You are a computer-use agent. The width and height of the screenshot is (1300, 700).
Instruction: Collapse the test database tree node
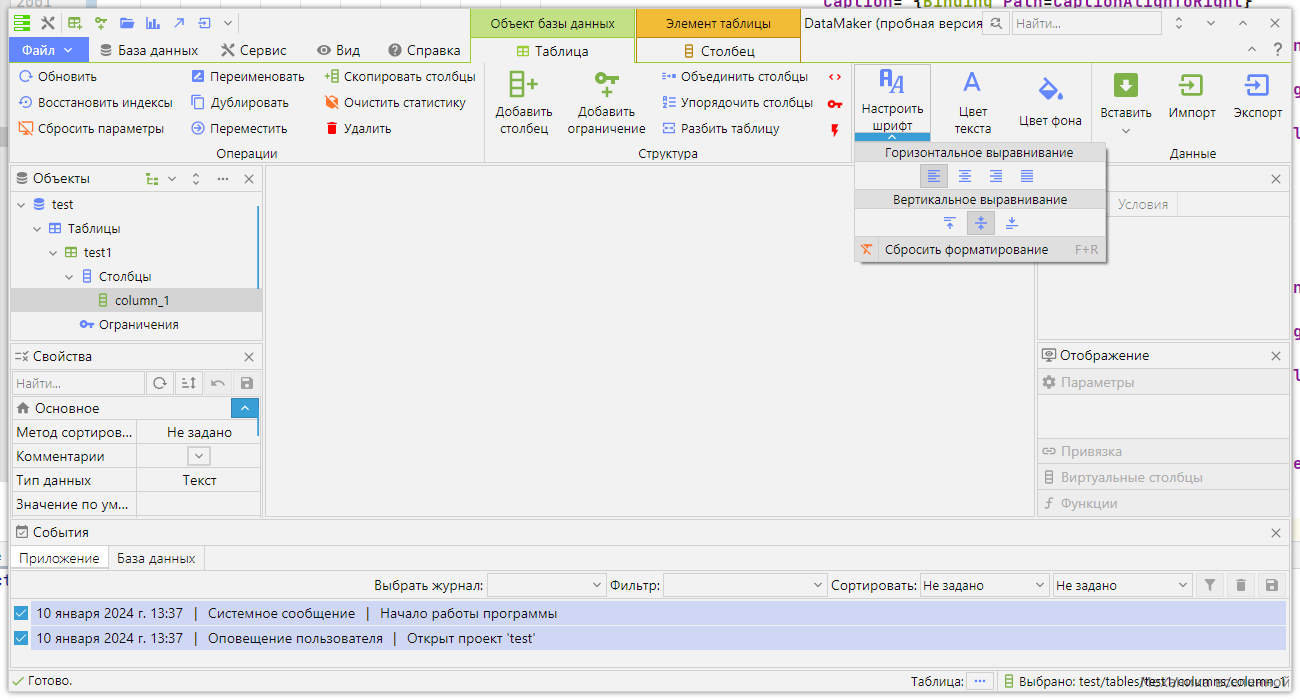click(x=22, y=204)
